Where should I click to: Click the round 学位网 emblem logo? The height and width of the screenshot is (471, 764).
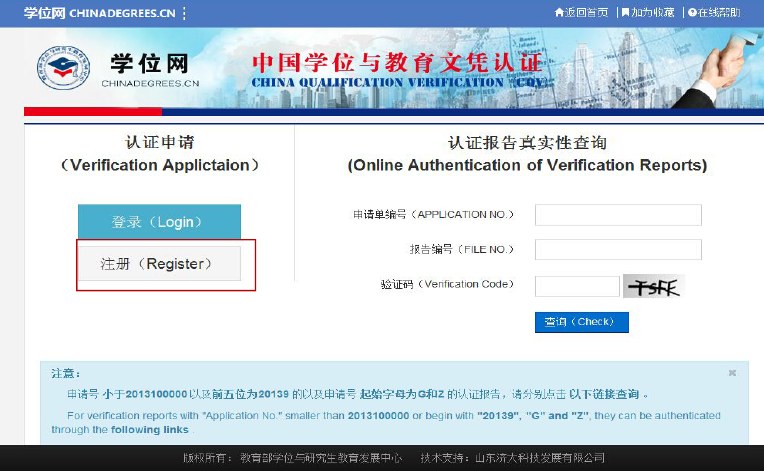point(63,68)
